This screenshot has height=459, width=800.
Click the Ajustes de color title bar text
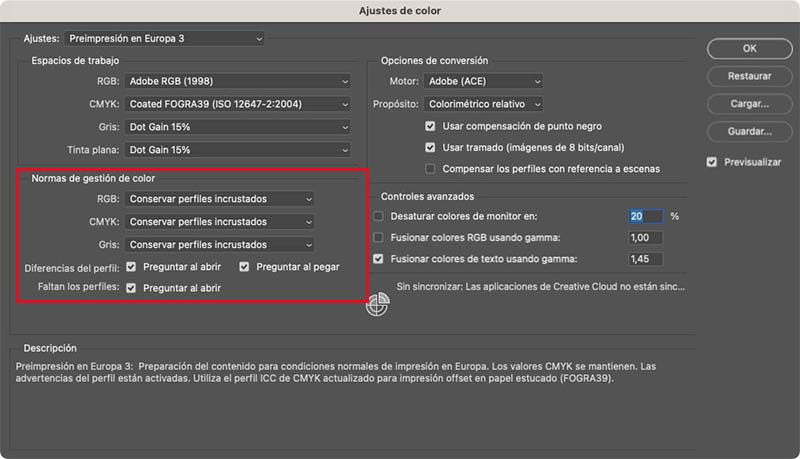(400, 11)
